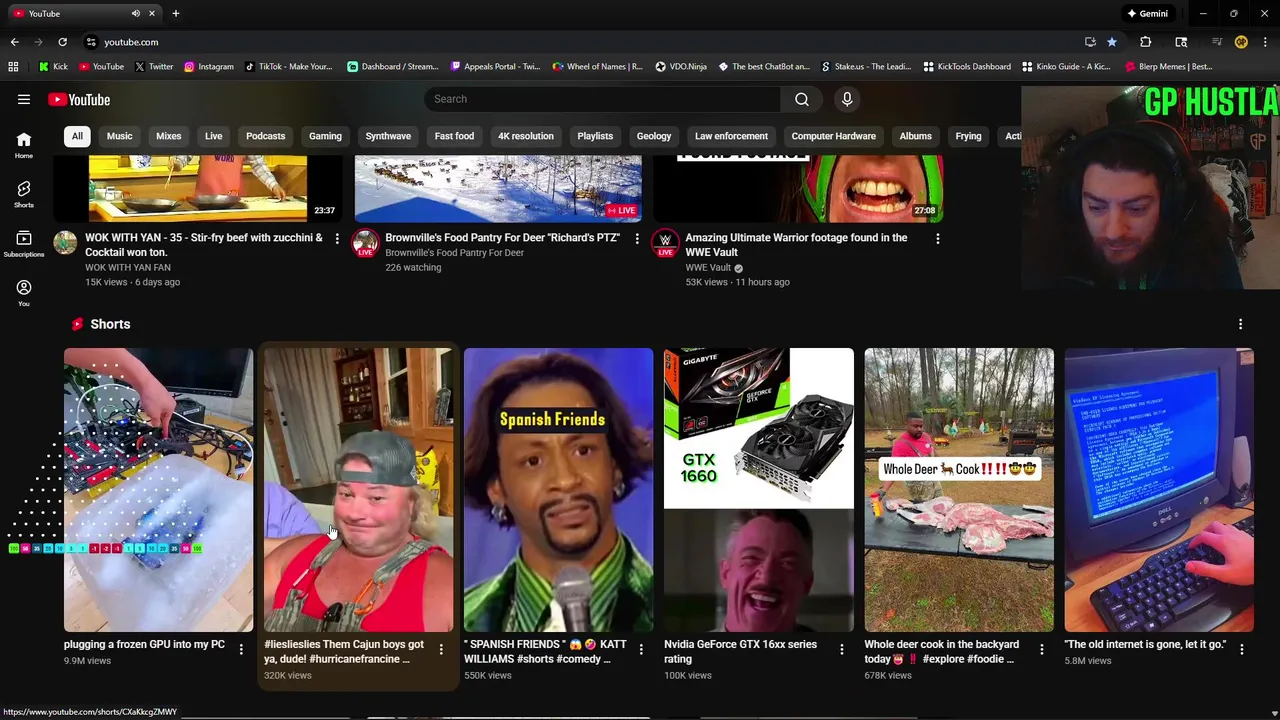Open options for frozen GPU short
The width and height of the screenshot is (1280, 720).
[x=241, y=649]
